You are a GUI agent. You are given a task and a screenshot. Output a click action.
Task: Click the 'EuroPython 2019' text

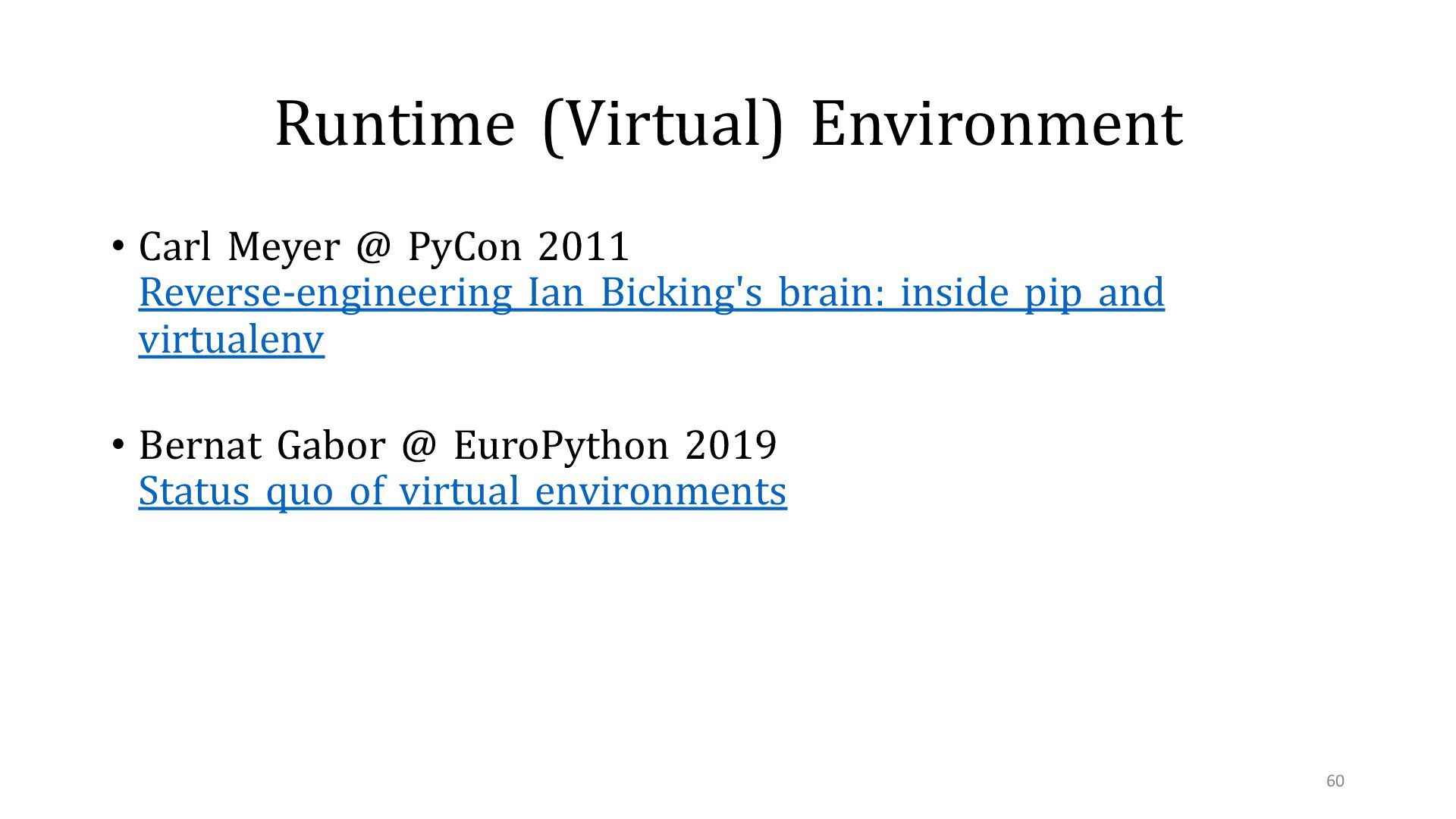[615, 445]
